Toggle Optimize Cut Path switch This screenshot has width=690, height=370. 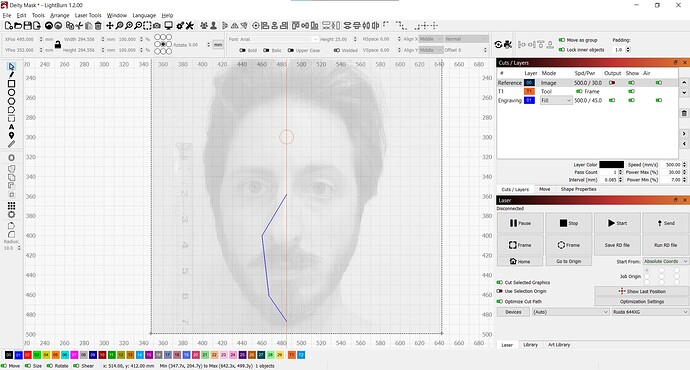(x=499, y=301)
